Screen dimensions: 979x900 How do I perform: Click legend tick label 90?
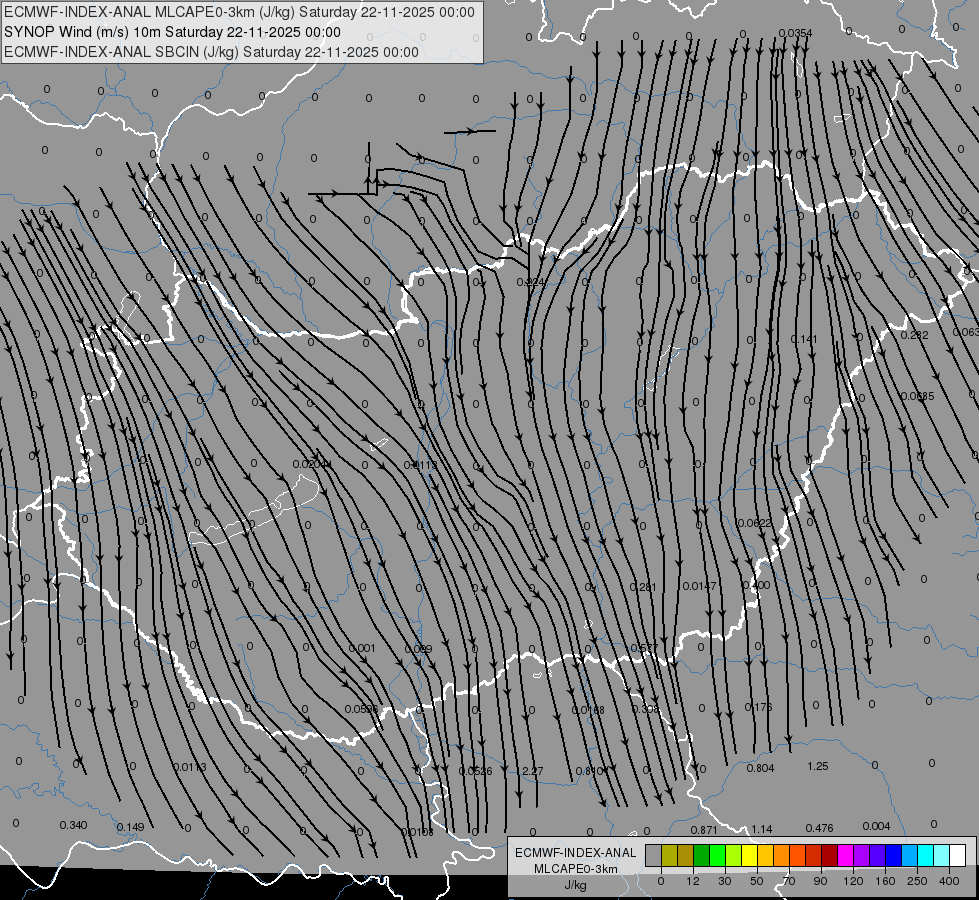(820, 881)
